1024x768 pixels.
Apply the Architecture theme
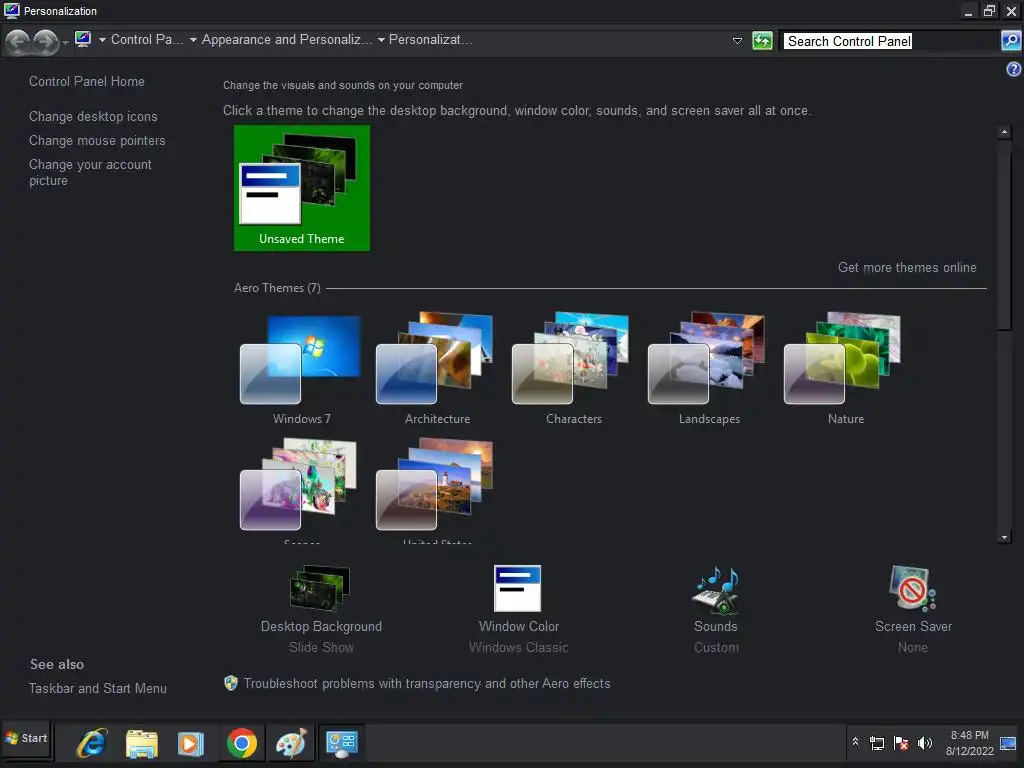437,369
